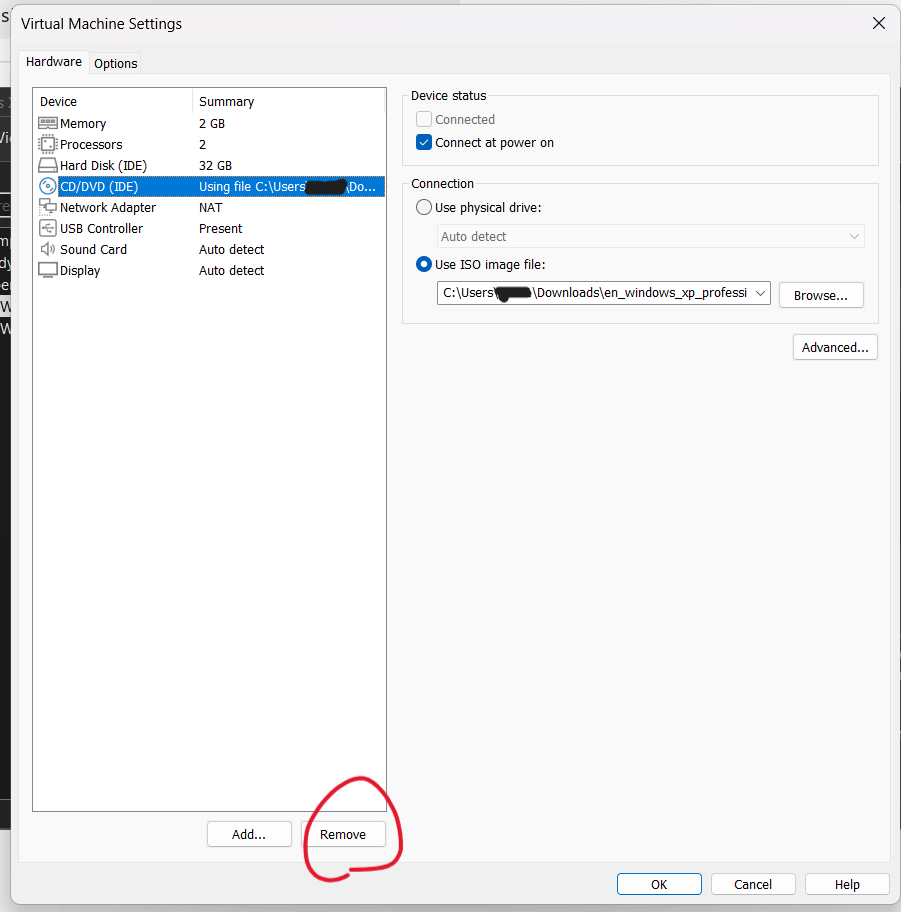Image resolution: width=901 pixels, height=912 pixels.
Task: Select Use ISO image file radio button
Action: point(424,265)
